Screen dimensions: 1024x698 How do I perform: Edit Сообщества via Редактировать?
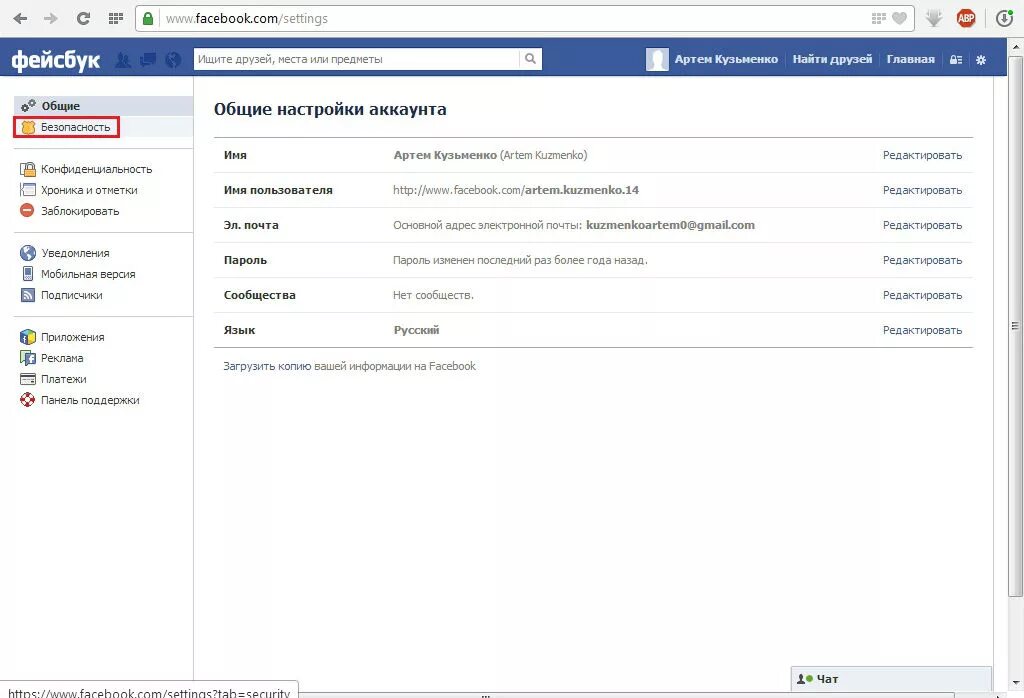(x=922, y=295)
